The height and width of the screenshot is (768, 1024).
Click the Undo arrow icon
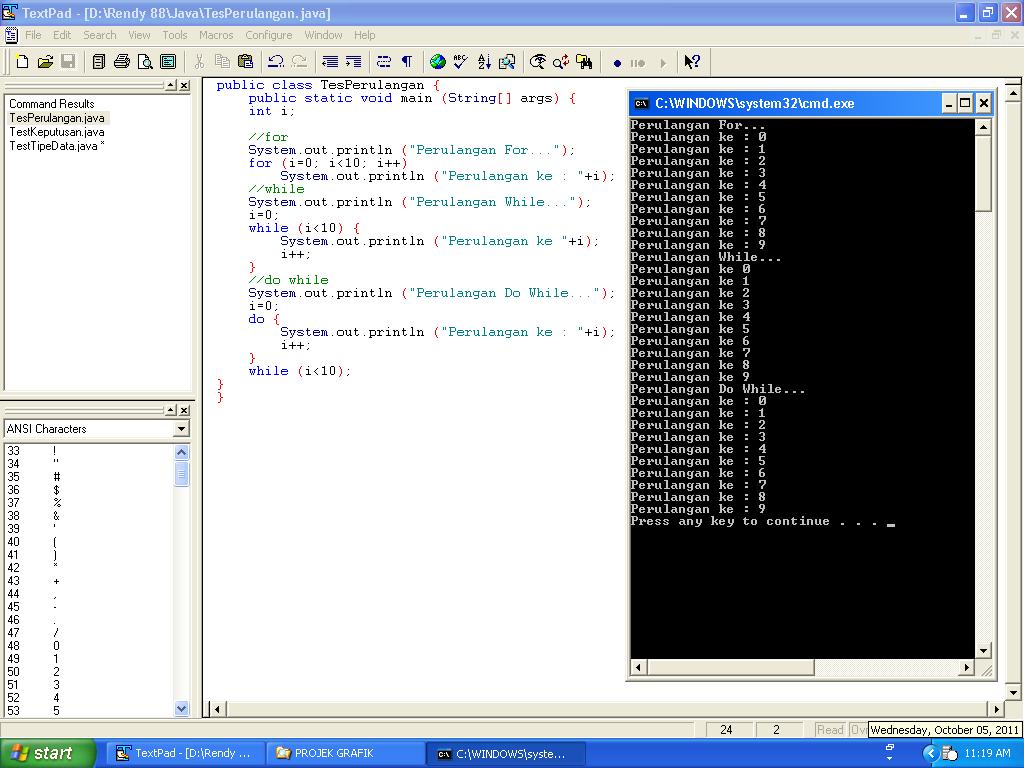click(276, 62)
